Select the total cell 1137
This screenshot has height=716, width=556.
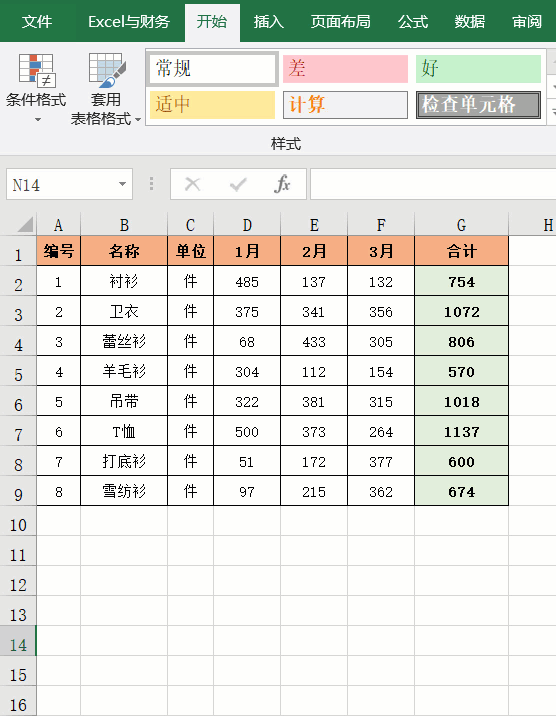coord(462,431)
